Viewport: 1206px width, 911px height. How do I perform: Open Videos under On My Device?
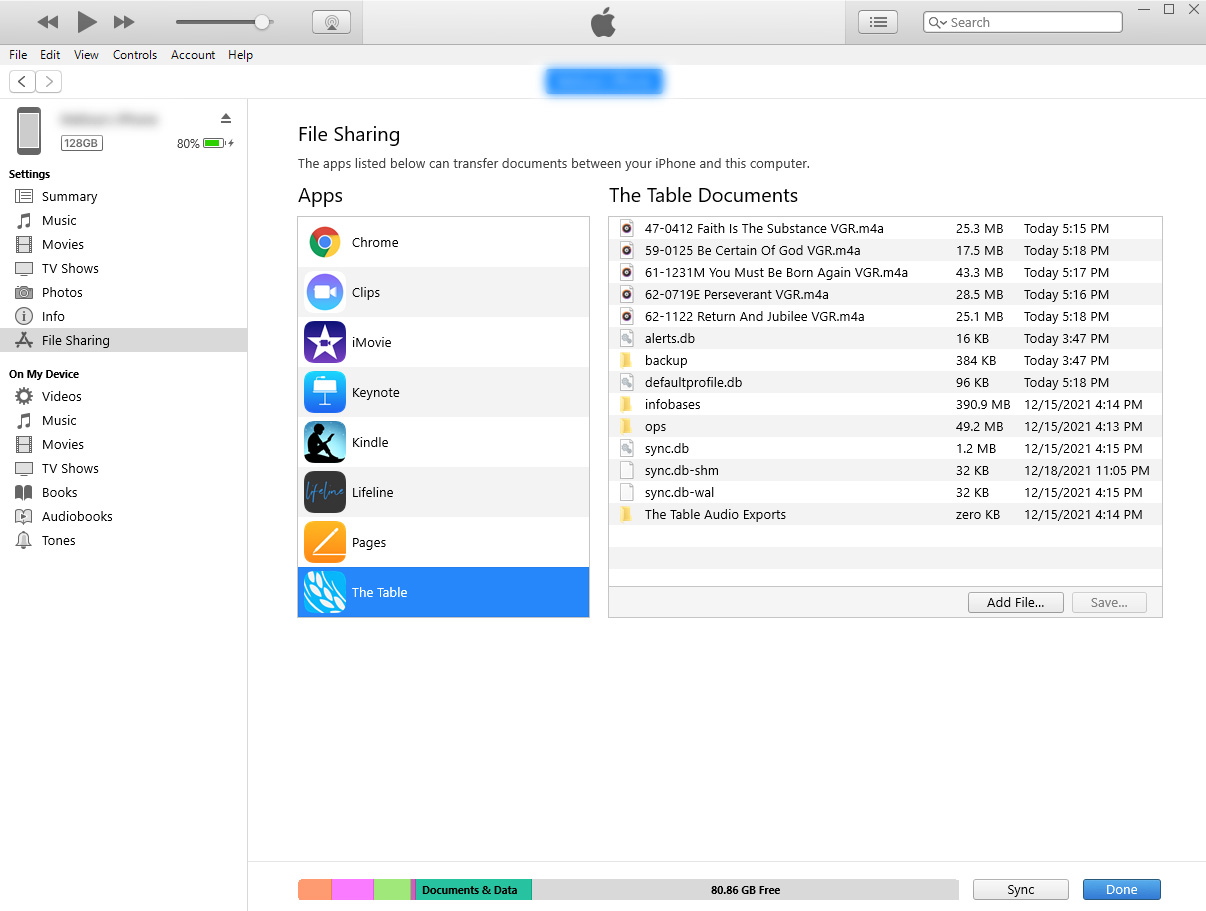(123, 396)
